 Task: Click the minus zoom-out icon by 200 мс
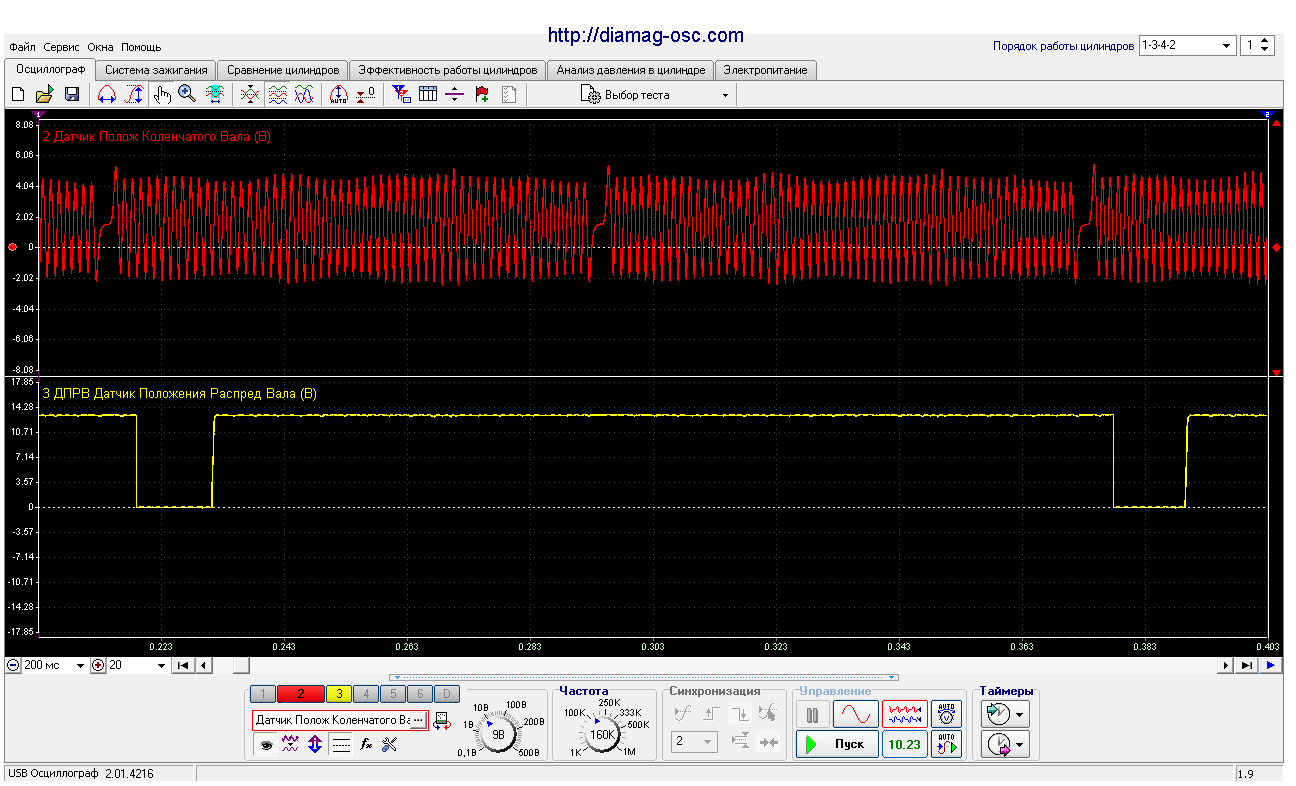click(13, 665)
